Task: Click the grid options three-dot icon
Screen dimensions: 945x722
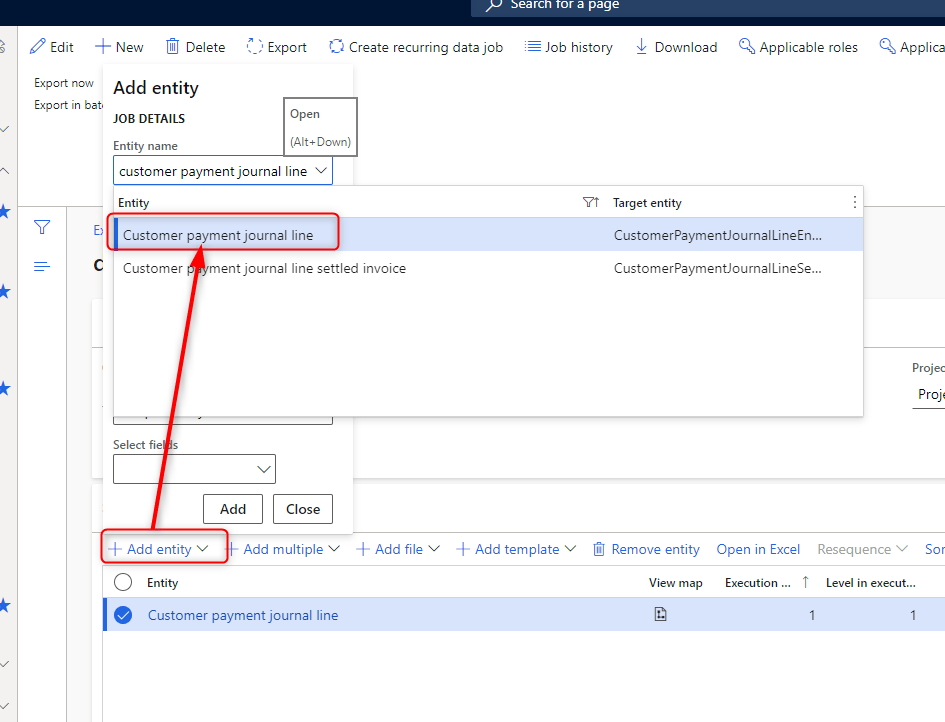Action: 854,202
